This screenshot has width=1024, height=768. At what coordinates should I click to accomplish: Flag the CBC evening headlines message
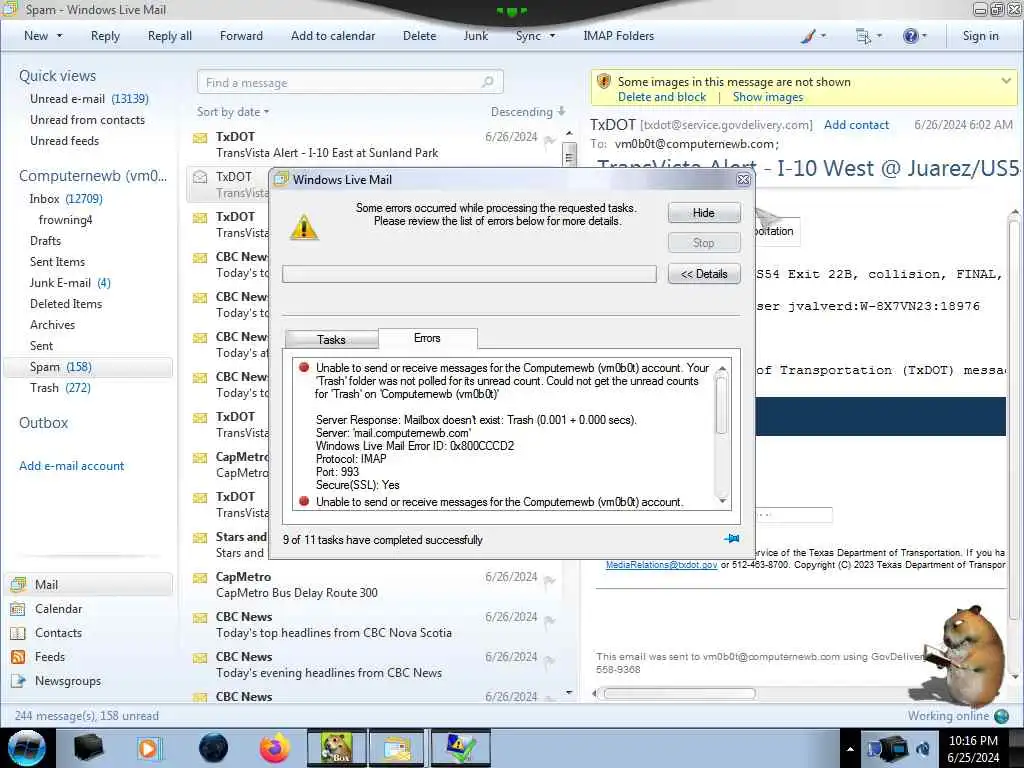549,661
